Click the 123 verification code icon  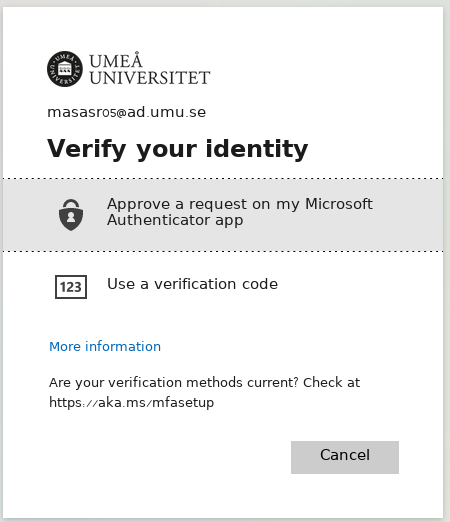[71, 287]
